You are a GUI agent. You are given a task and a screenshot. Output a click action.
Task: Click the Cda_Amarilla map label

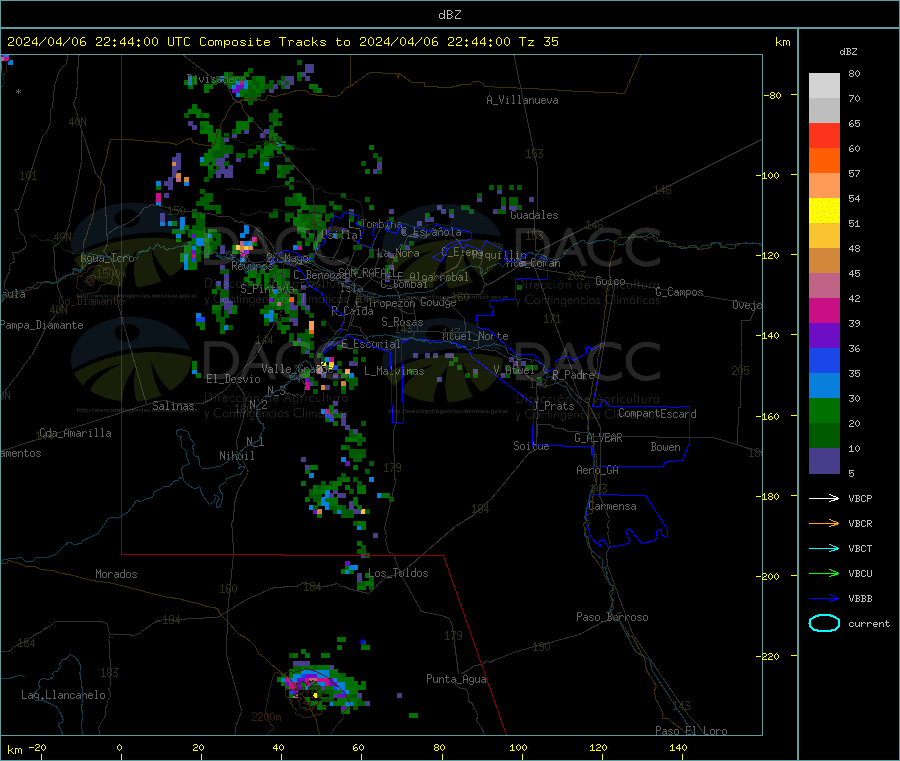75,433
